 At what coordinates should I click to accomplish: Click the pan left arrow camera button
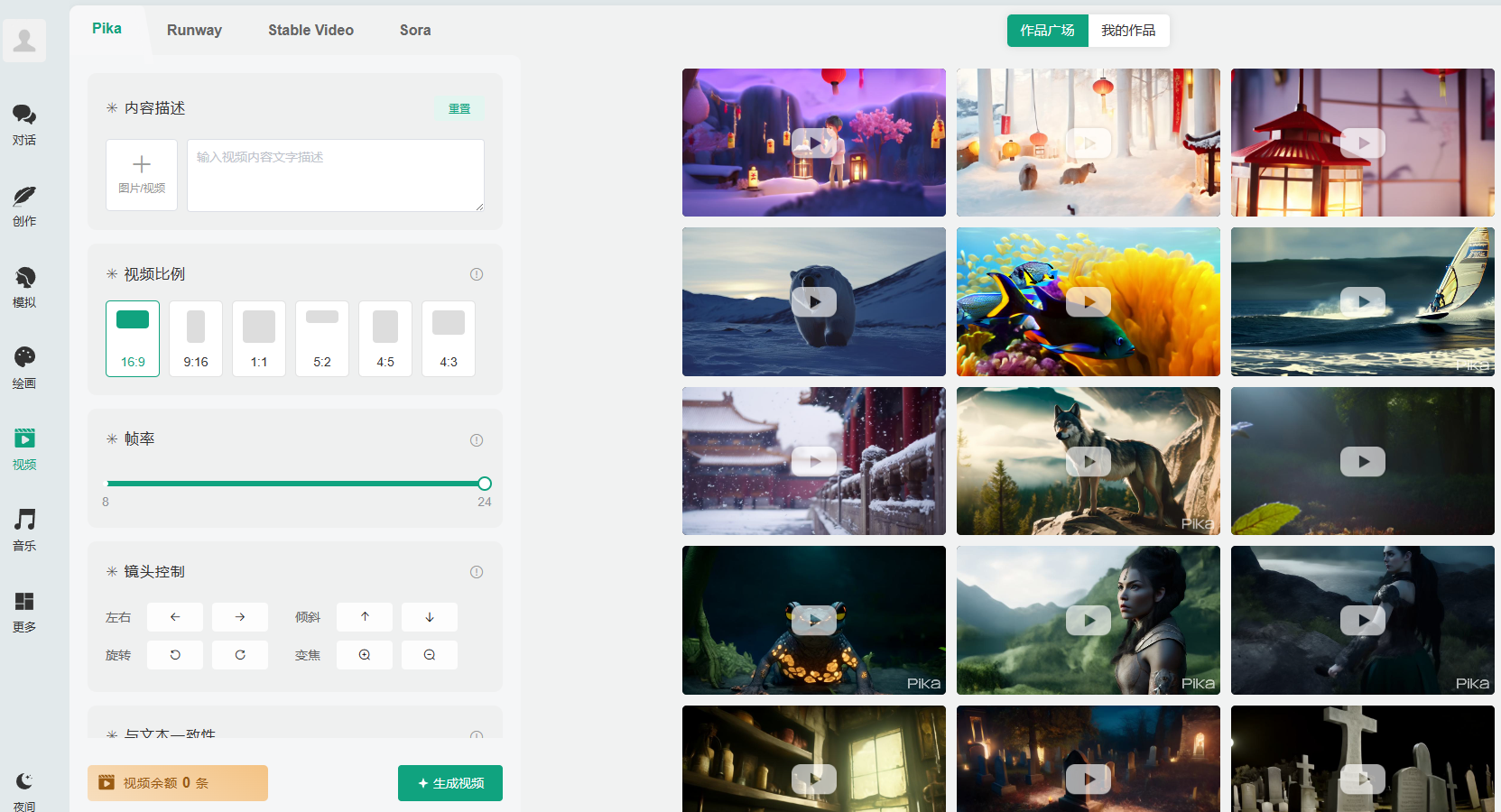click(175, 617)
